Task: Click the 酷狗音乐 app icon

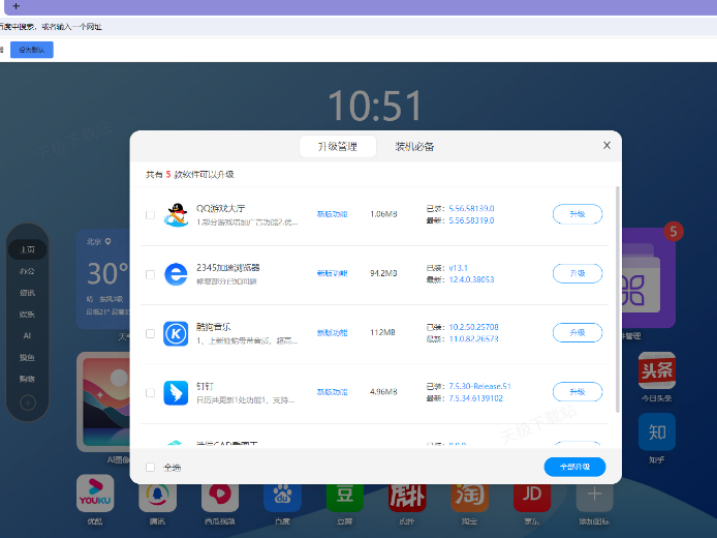Action: tap(176, 333)
